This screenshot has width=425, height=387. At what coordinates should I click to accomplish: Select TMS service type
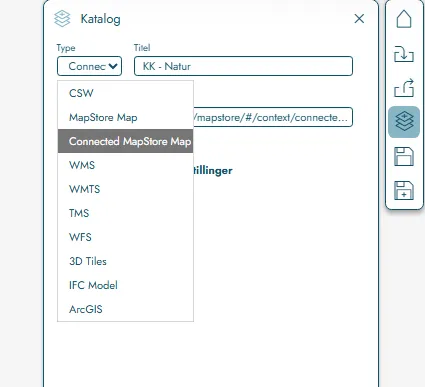(x=125, y=213)
